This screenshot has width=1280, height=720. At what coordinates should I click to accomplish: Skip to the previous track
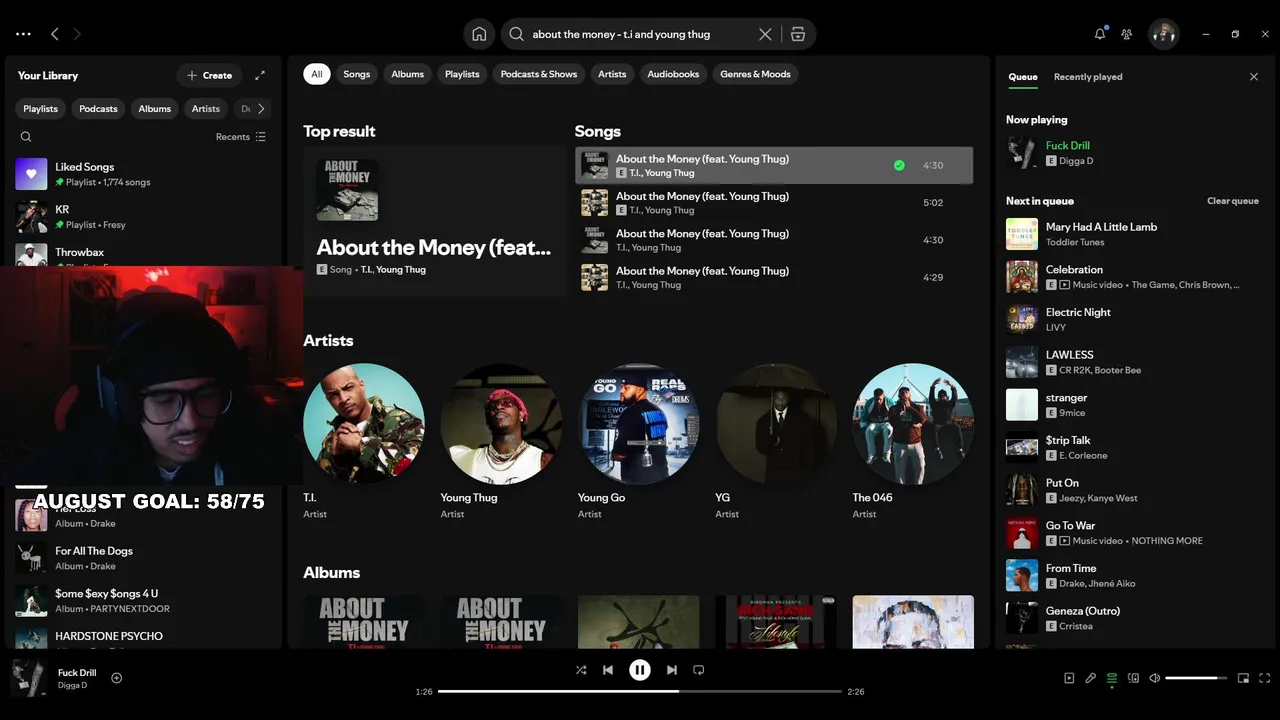click(608, 670)
